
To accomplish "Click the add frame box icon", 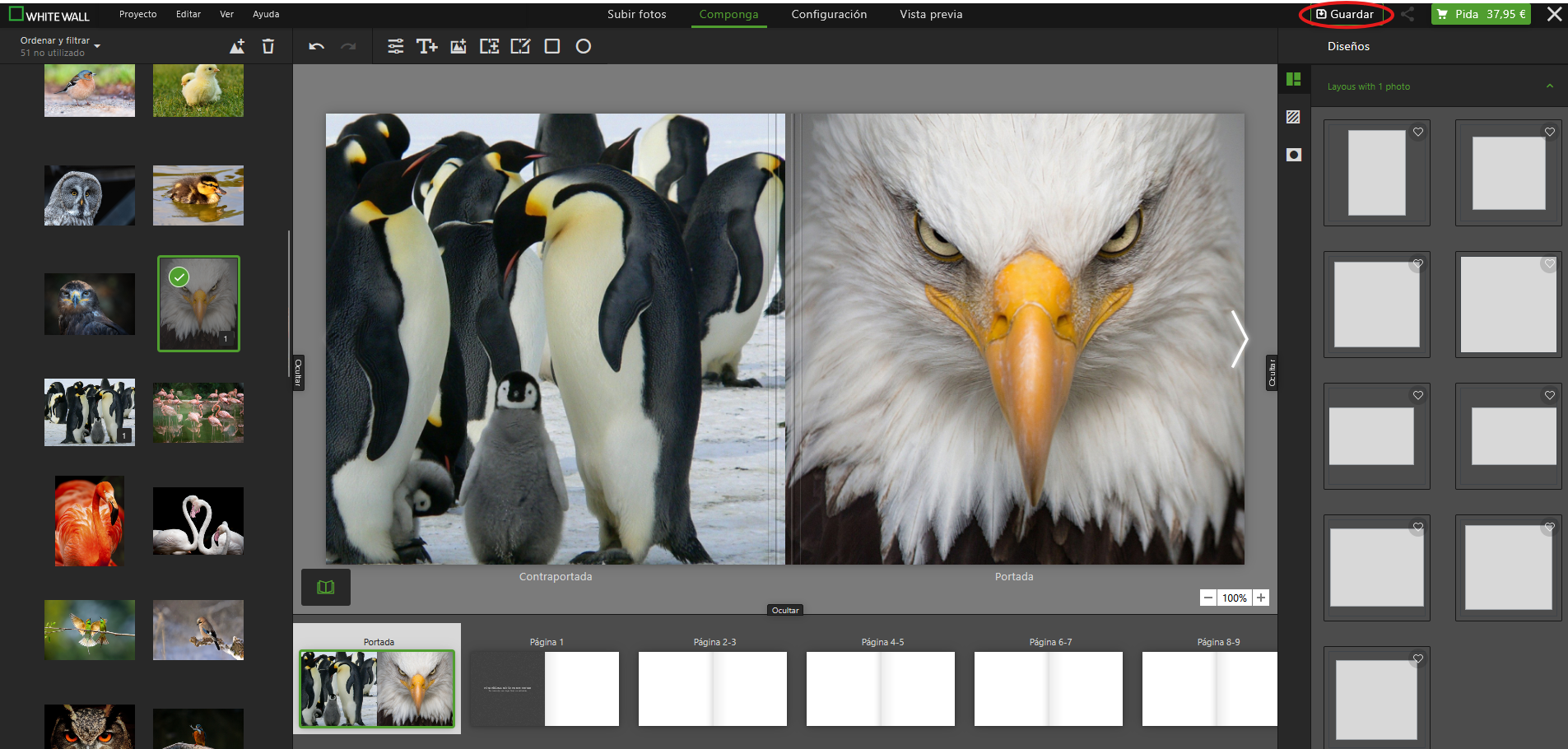I will pyautogui.click(x=490, y=47).
